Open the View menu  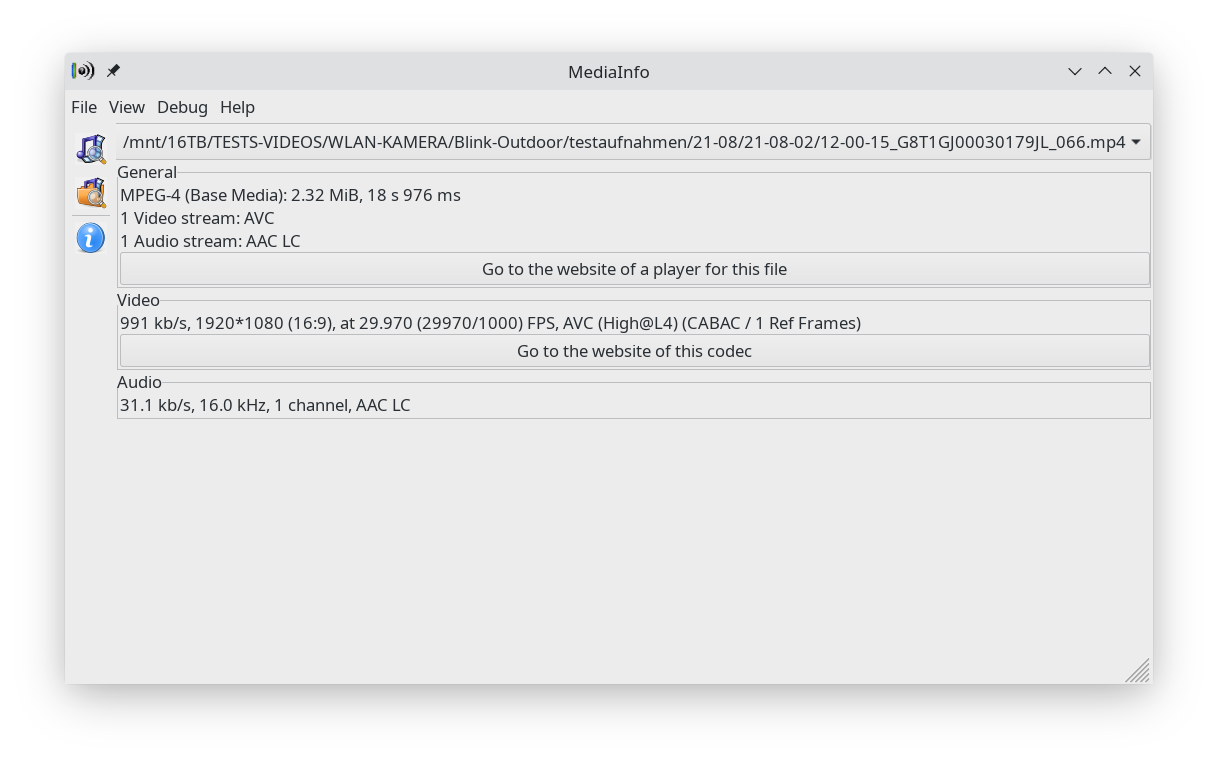[x=127, y=107]
